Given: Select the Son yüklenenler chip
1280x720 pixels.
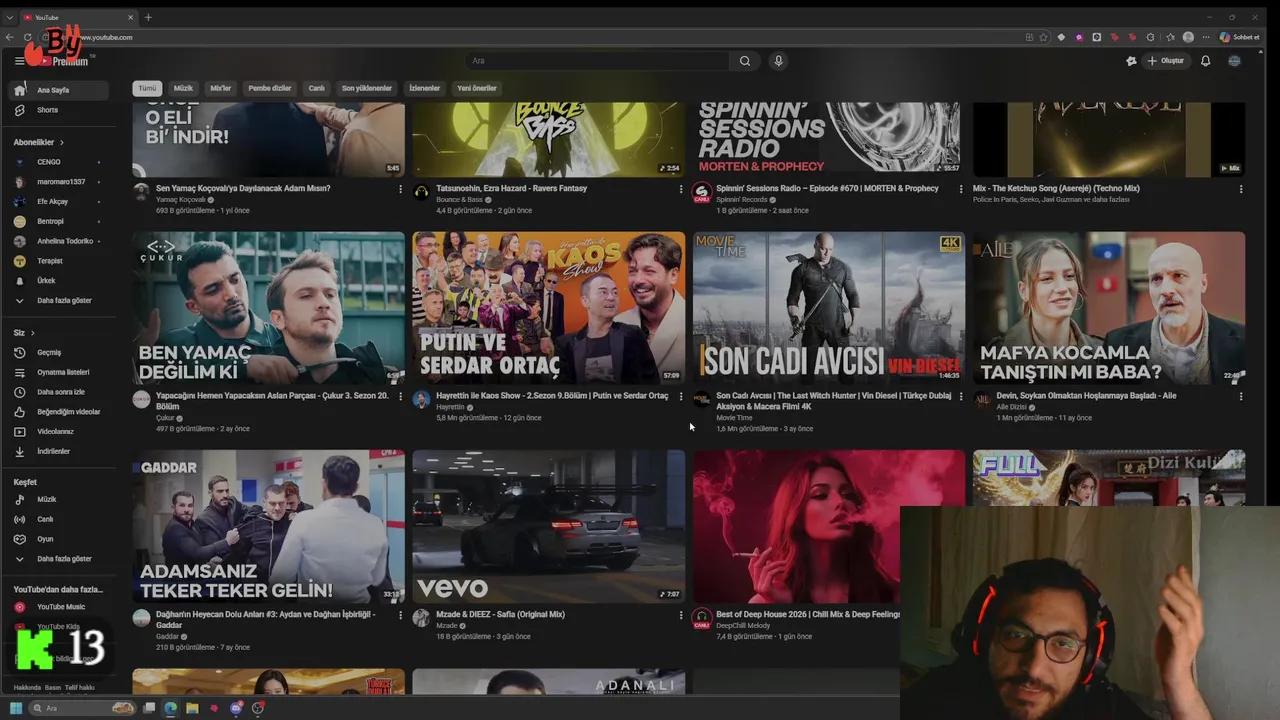Looking at the screenshot, I should (x=367, y=88).
